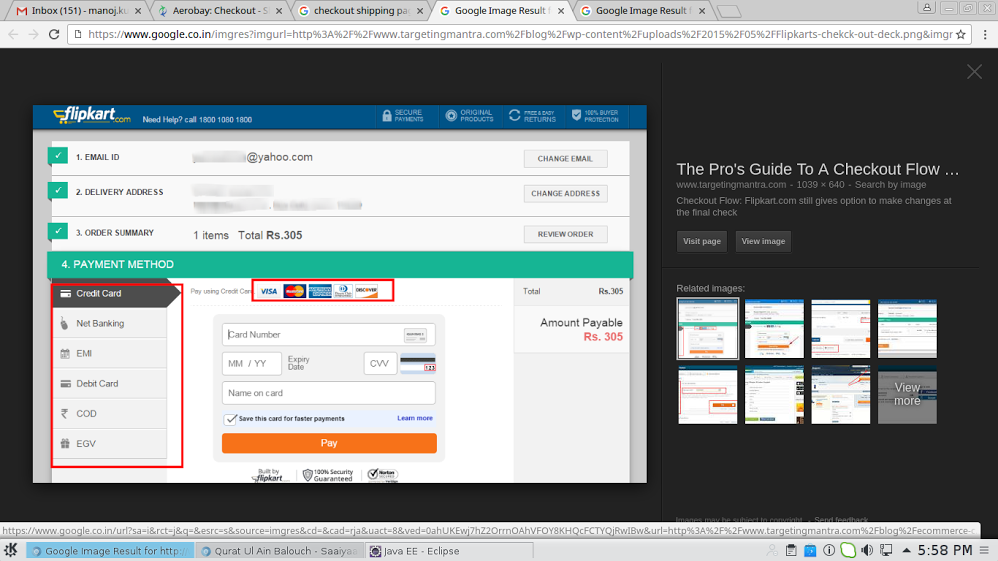
Task: Select Net Banking payment option in preview
Action: click(110, 323)
